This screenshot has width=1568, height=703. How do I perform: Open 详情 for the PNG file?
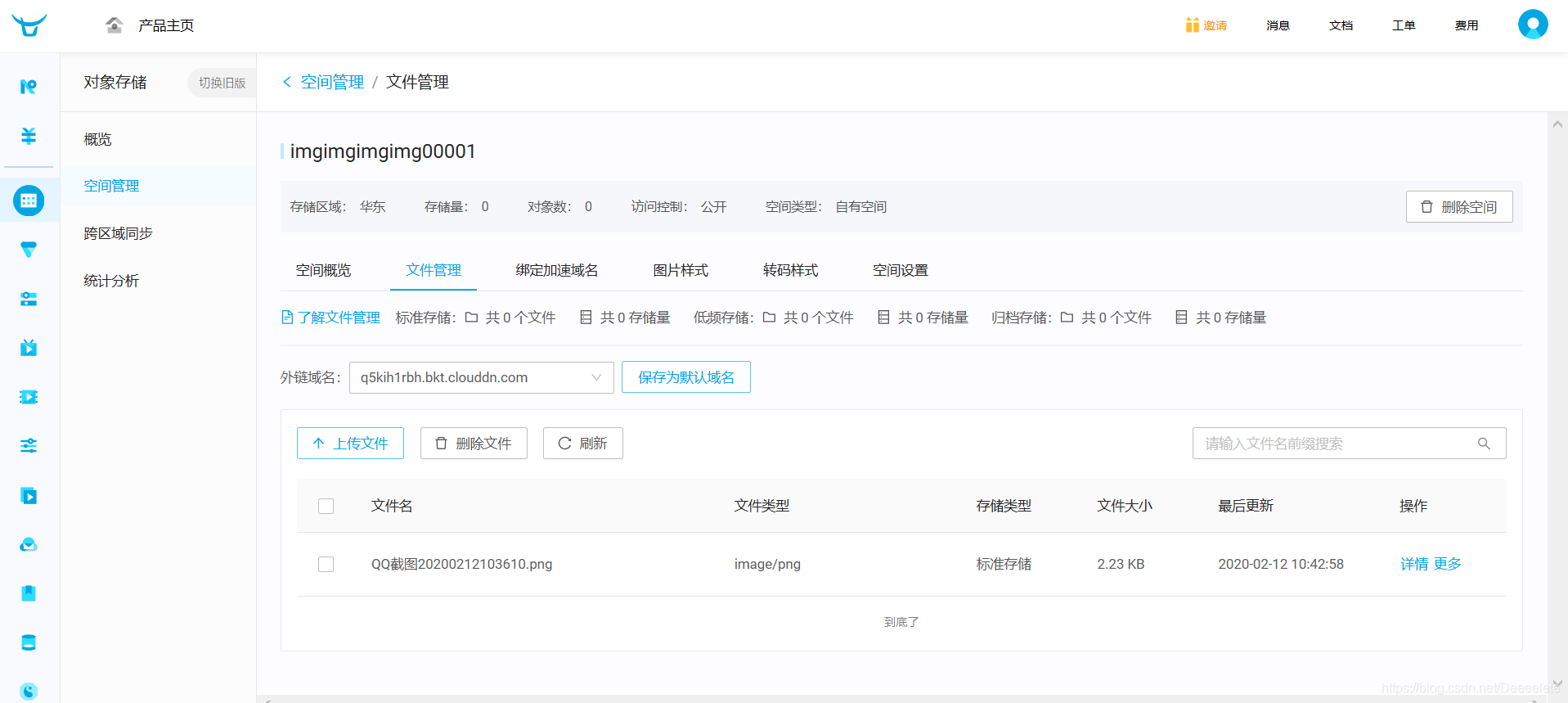[1414, 564]
